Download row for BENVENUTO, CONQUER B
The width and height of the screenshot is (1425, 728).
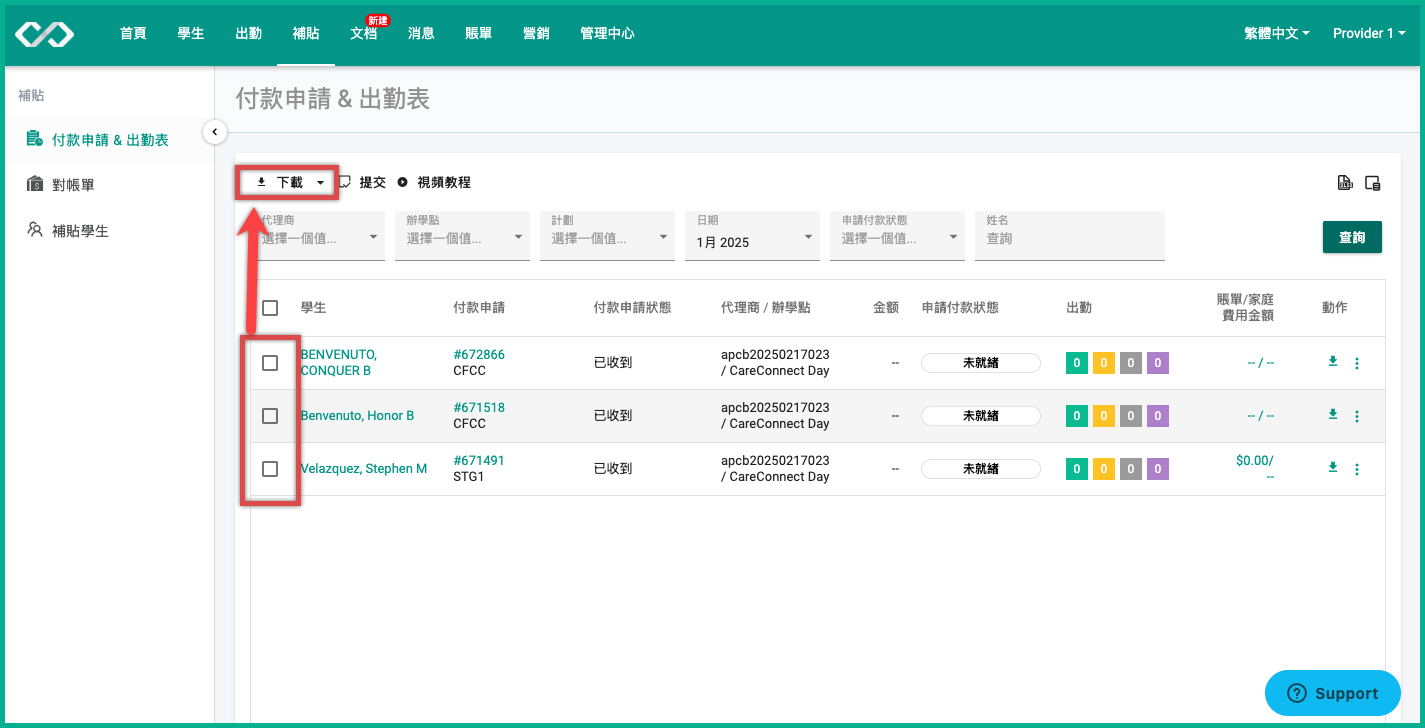click(x=1332, y=361)
